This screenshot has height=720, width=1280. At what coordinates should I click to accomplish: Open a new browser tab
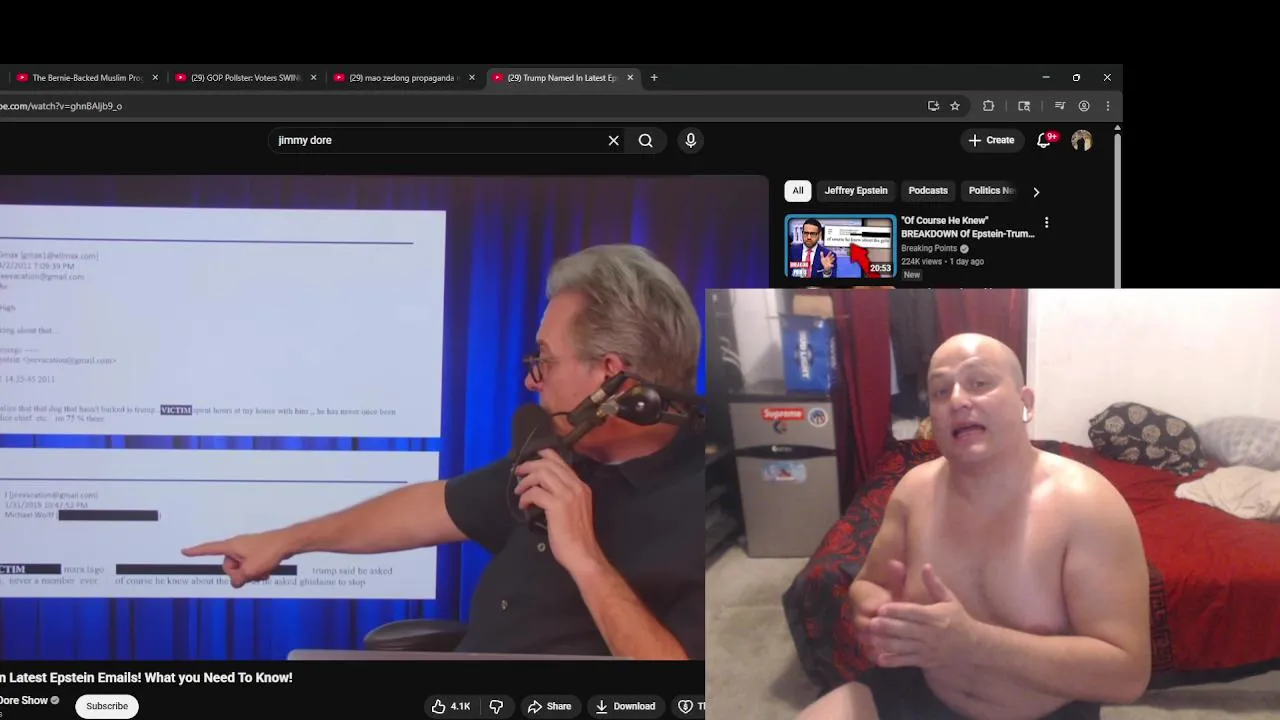(654, 77)
